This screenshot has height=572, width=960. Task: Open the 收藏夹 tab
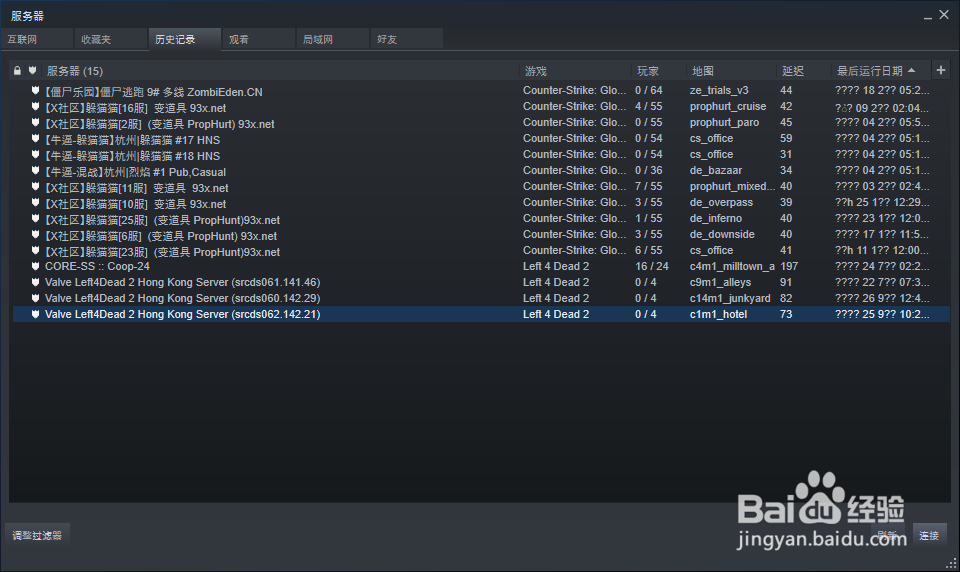[x=111, y=39]
